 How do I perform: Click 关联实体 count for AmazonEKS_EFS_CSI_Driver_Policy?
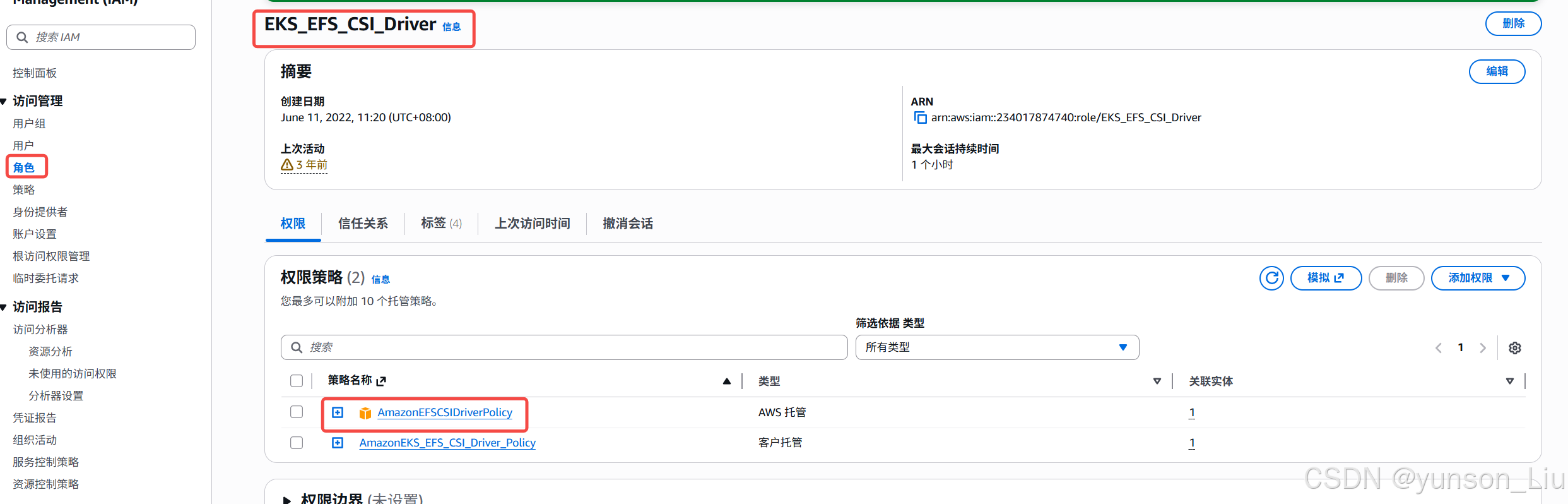(x=1192, y=443)
